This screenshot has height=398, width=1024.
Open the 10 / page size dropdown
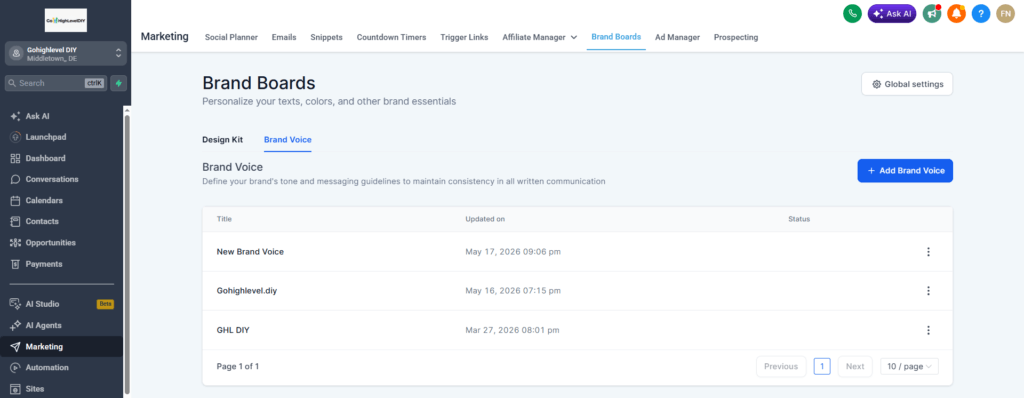909,367
